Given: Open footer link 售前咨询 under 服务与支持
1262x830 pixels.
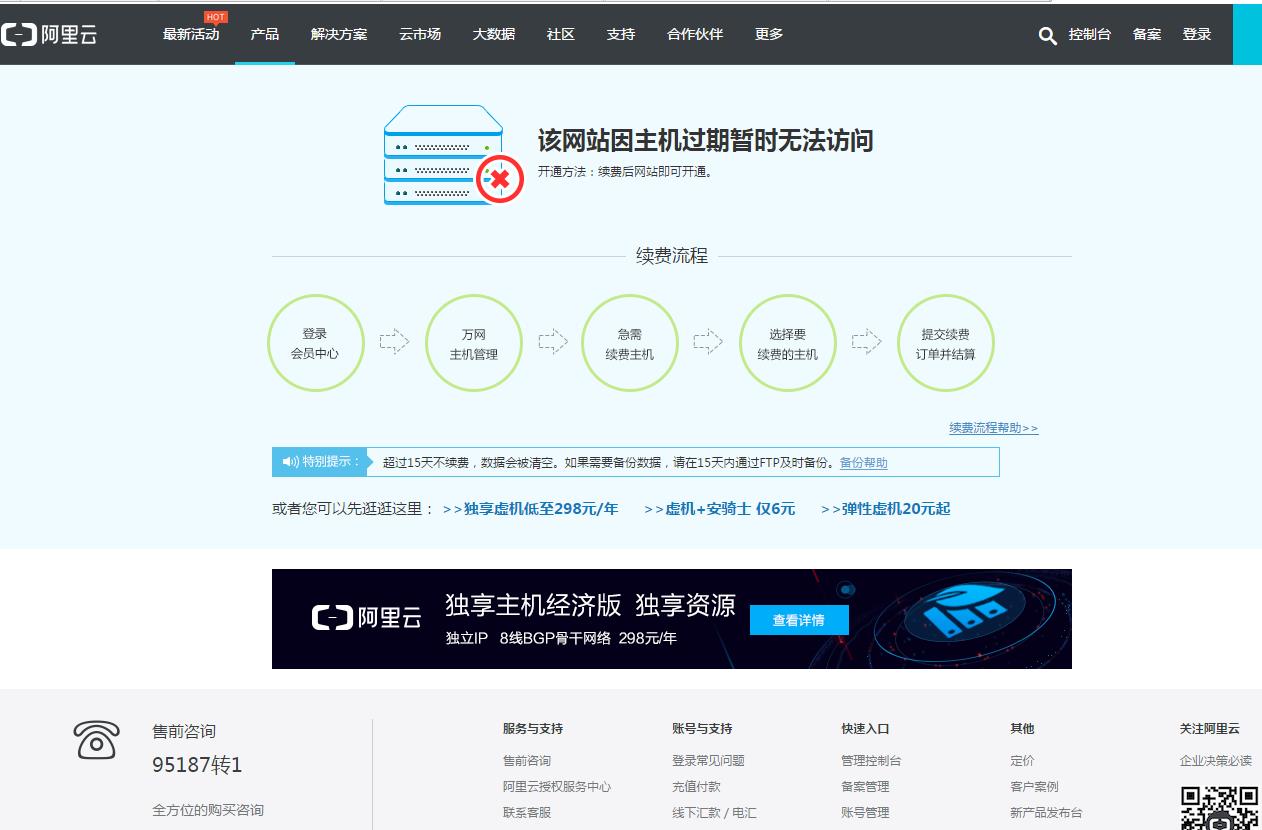Looking at the screenshot, I should [x=527, y=761].
